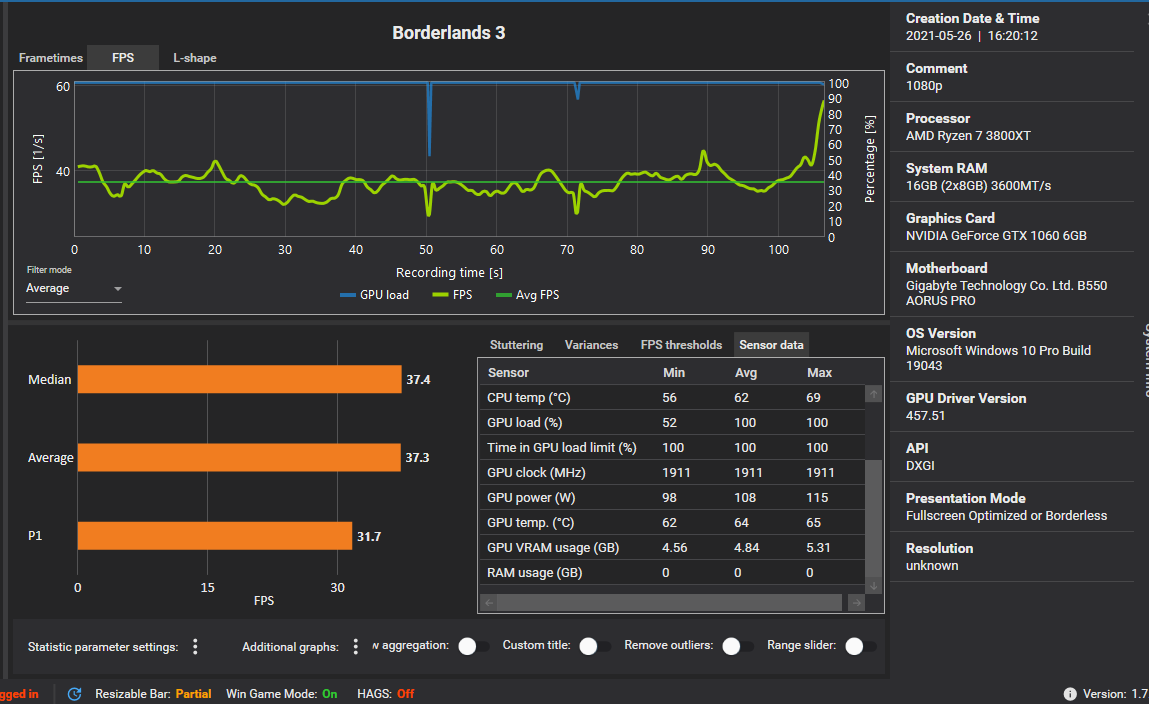The width and height of the screenshot is (1149, 704).
Task: Click the Median bar in chart
Action: (240, 379)
